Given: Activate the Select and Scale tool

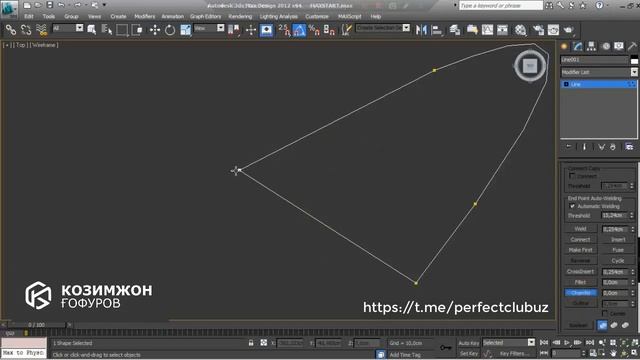Looking at the screenshot, I should coord(185,30).
